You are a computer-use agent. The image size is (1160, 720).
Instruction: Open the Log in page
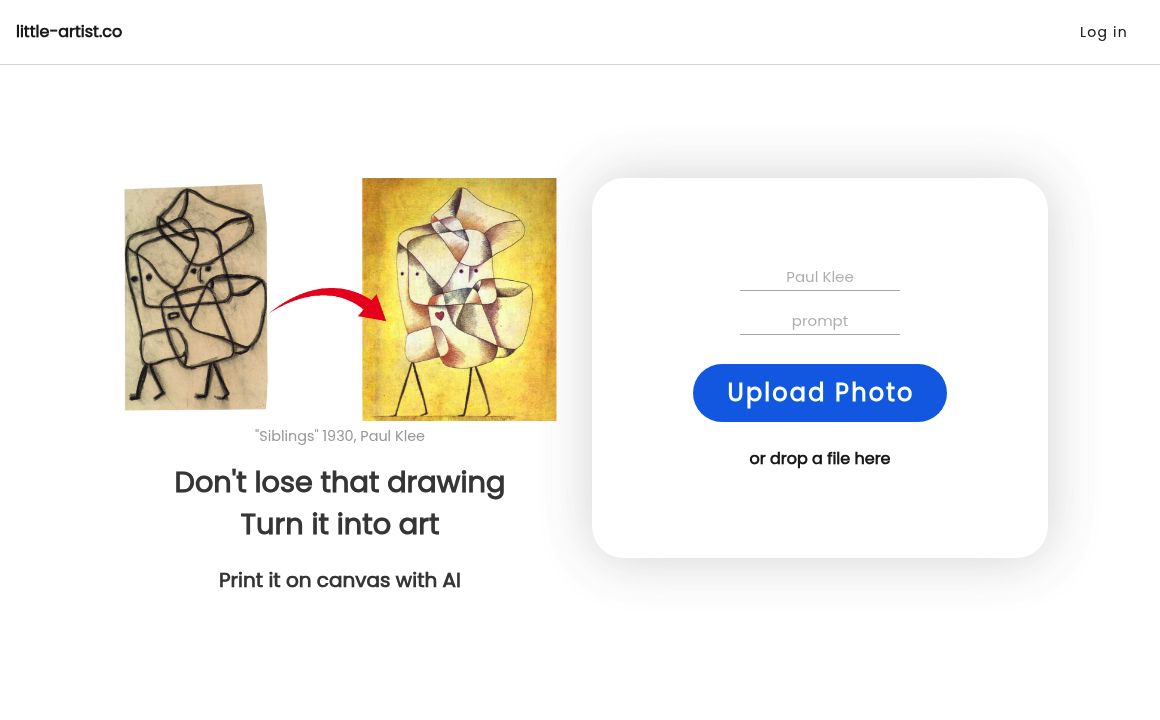1103,32
